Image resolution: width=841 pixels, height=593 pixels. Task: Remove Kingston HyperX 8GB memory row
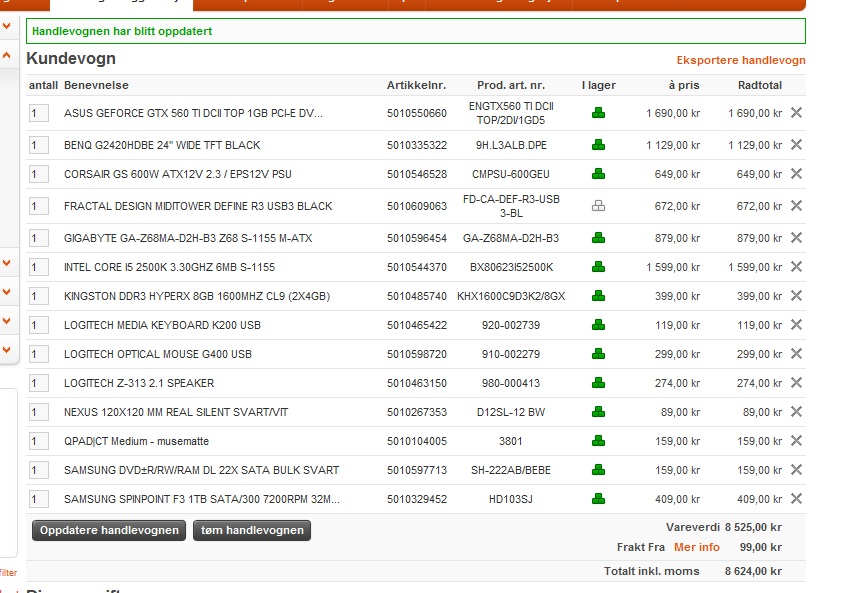click(796, 295)
